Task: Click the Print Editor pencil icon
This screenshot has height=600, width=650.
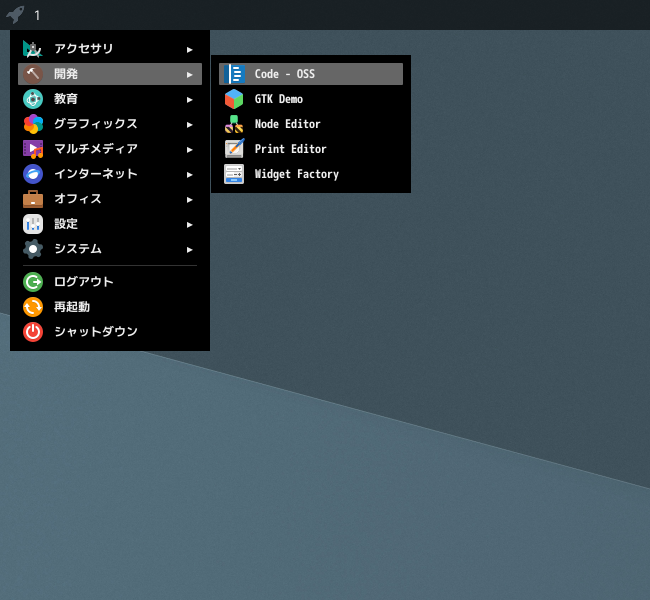Action: [234, 149]
